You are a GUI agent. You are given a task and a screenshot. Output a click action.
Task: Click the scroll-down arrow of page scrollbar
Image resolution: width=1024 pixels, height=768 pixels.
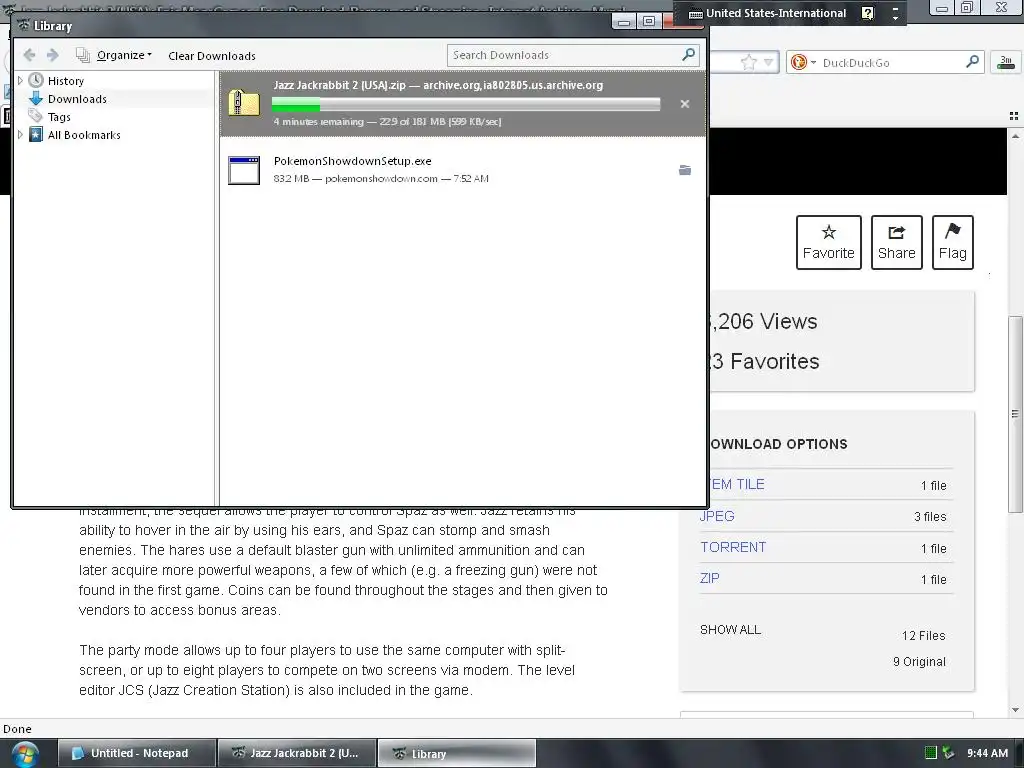coord(1015,710)
